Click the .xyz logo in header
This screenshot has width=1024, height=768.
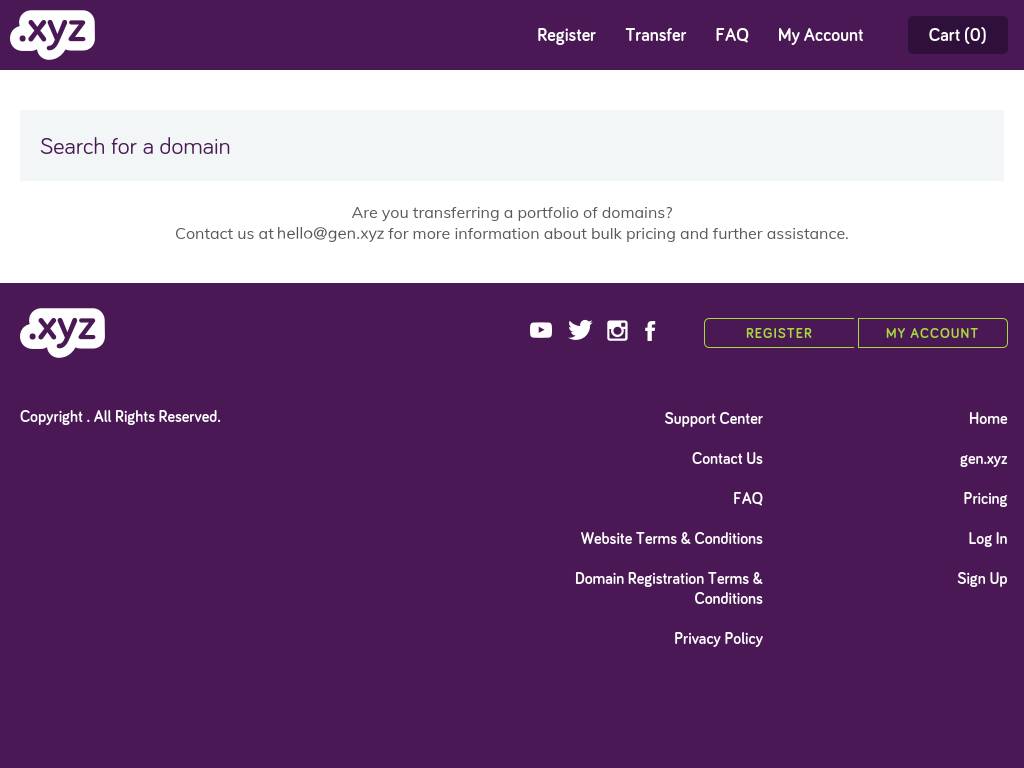53,35
